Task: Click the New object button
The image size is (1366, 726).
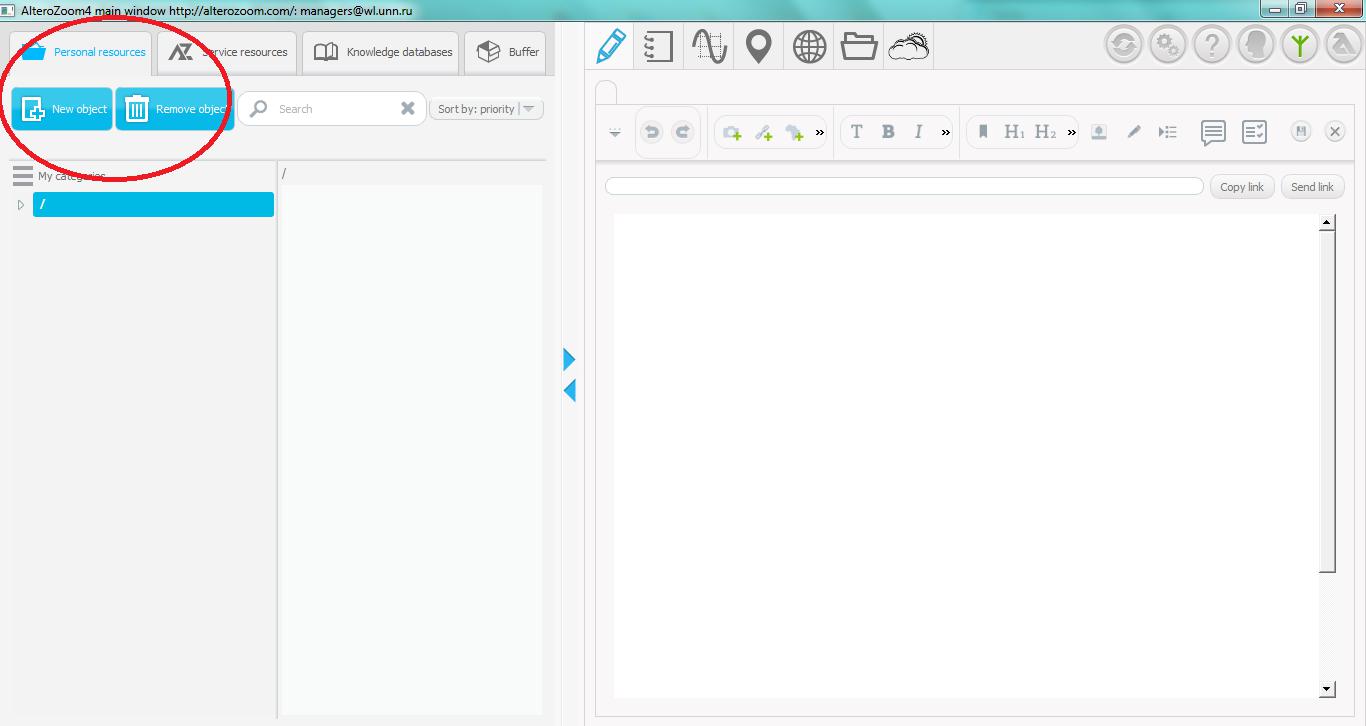Action: pos(63,109)
